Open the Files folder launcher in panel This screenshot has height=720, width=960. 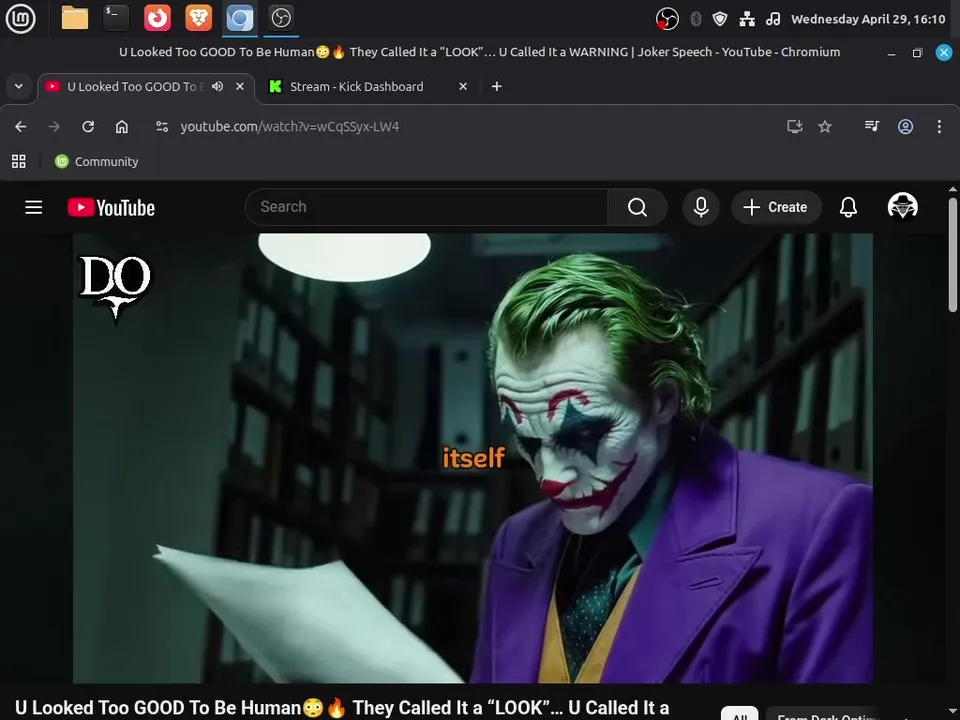75,18
